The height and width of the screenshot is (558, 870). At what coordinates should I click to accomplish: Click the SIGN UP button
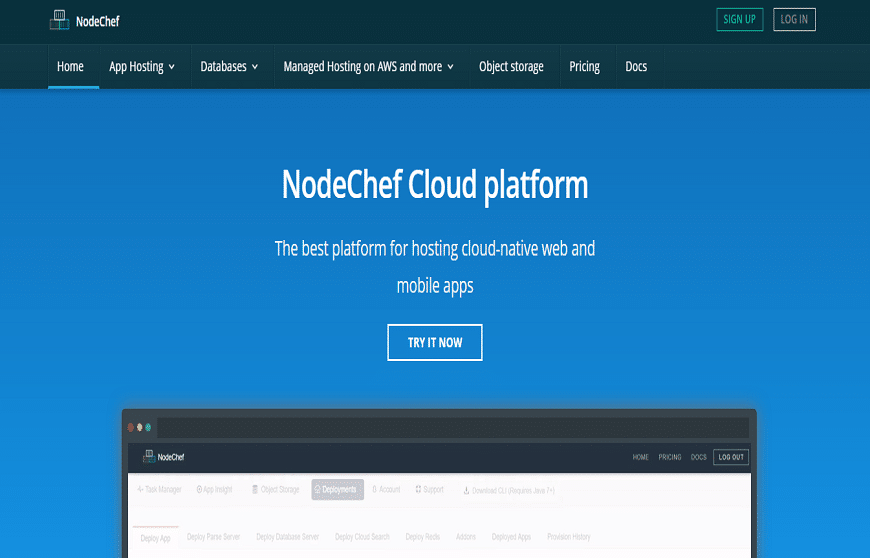coord(740,19)
